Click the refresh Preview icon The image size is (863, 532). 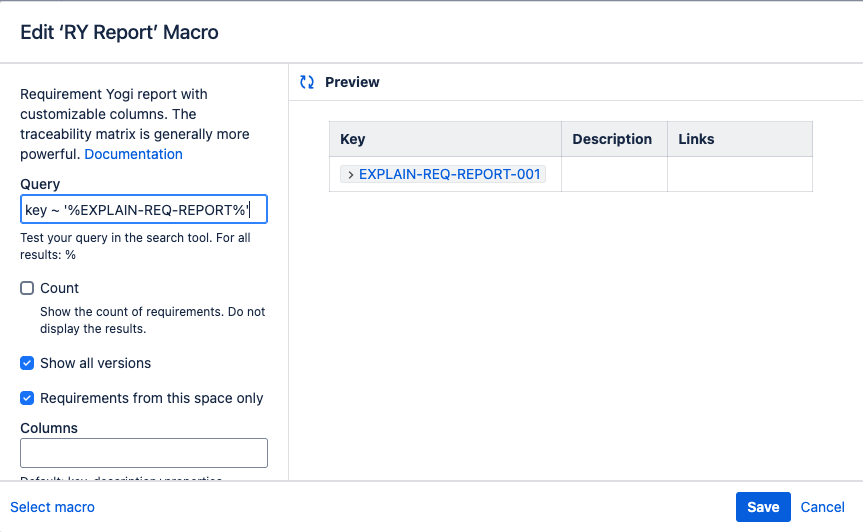tap(307, 82)
